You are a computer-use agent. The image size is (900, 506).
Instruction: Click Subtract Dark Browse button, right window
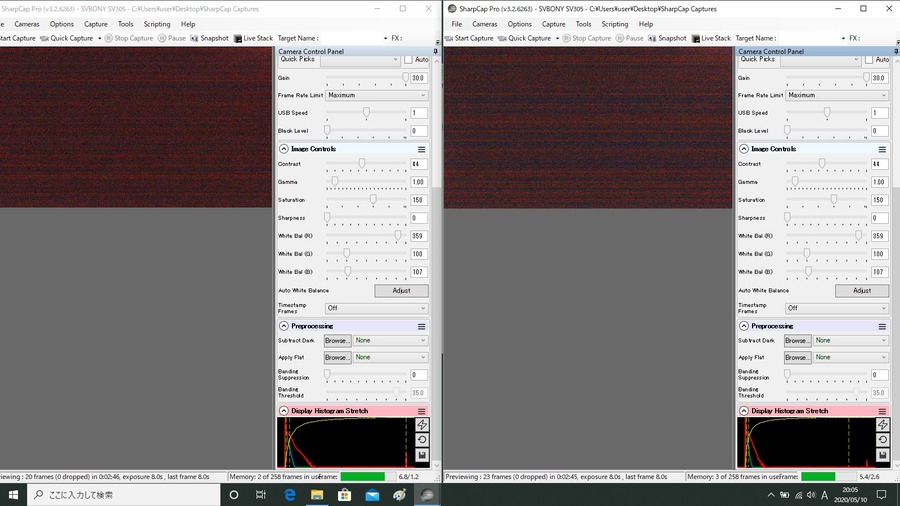click(798, 341)
